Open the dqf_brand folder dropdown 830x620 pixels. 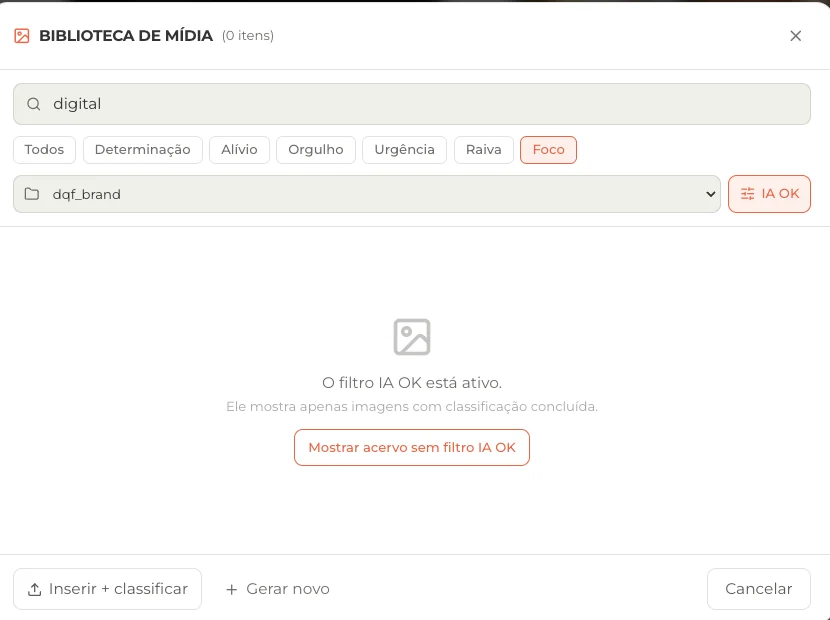[x=367, y=194]
